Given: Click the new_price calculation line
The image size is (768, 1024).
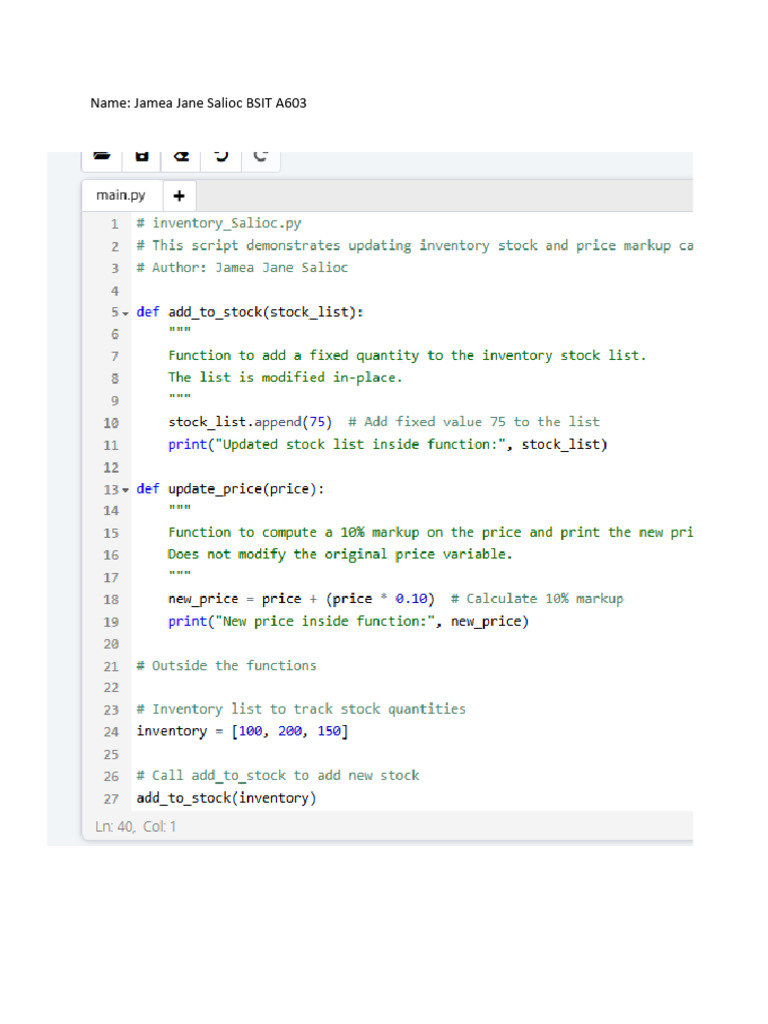Looking at the screenshot, I should pyautogui.click(x=300, y=599).
